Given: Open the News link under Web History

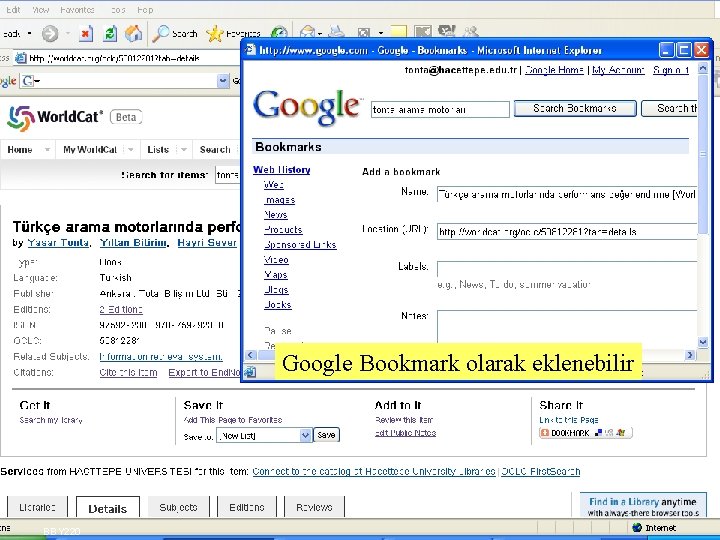Looking at the screenshot, I should [276, 214].
